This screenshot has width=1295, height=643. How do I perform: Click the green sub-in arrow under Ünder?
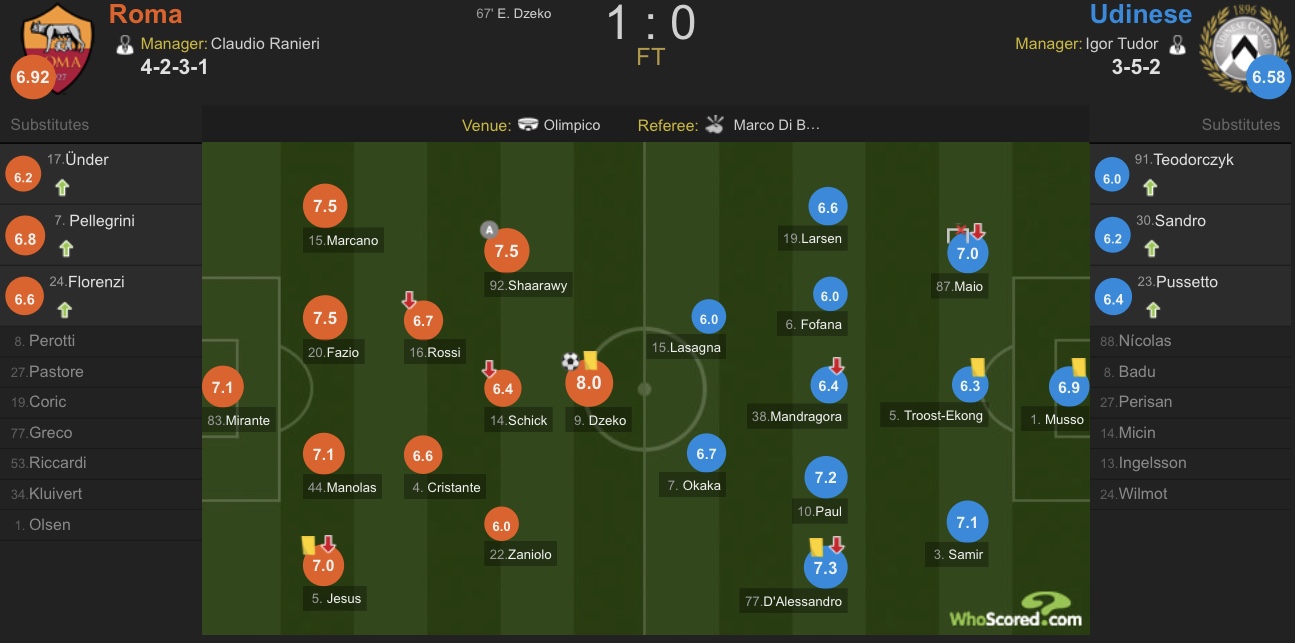[x=62, y=186]
